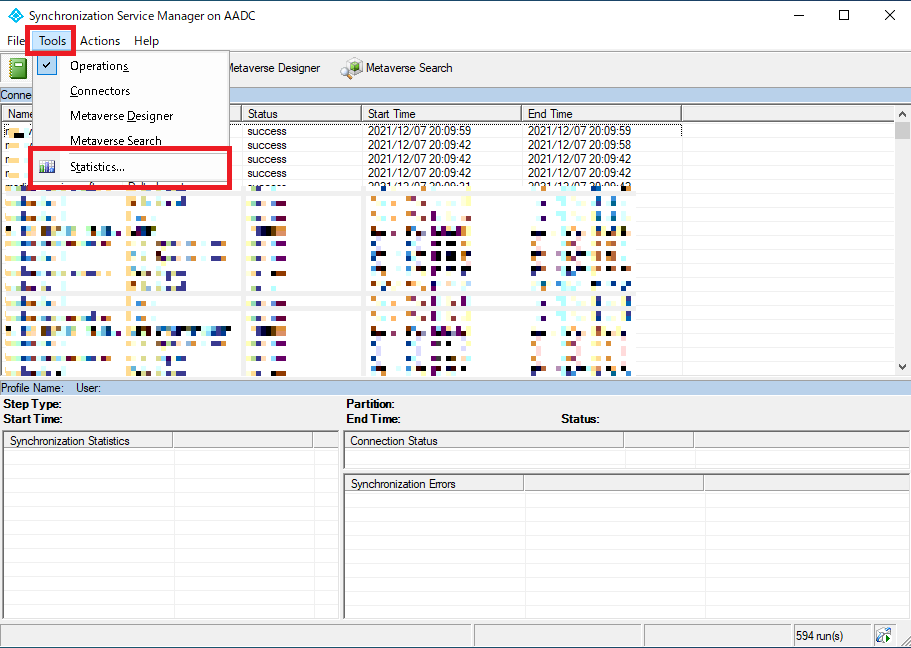Click the Synchronization Errors column header
This screenshot has width=911, height=648.
[434, 484]
